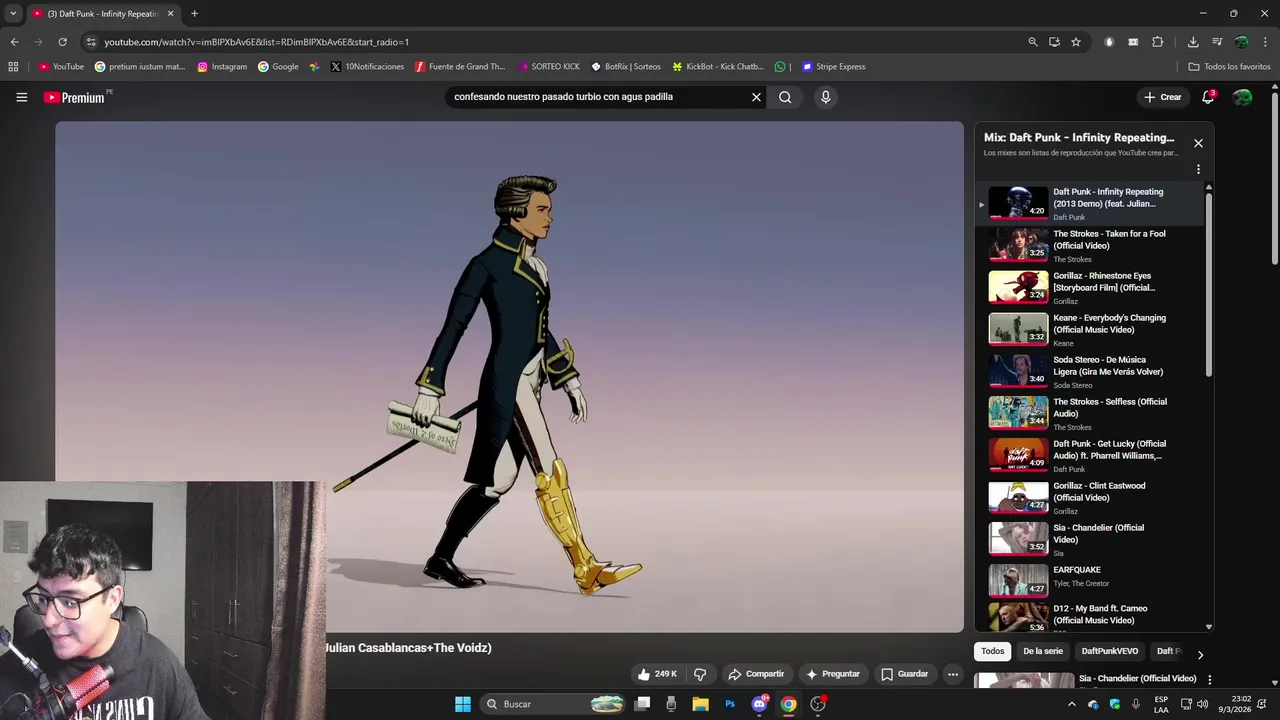1280x720 pixels.
Task: Open File Explorer from the taskbar
Action: coord(701,704)
